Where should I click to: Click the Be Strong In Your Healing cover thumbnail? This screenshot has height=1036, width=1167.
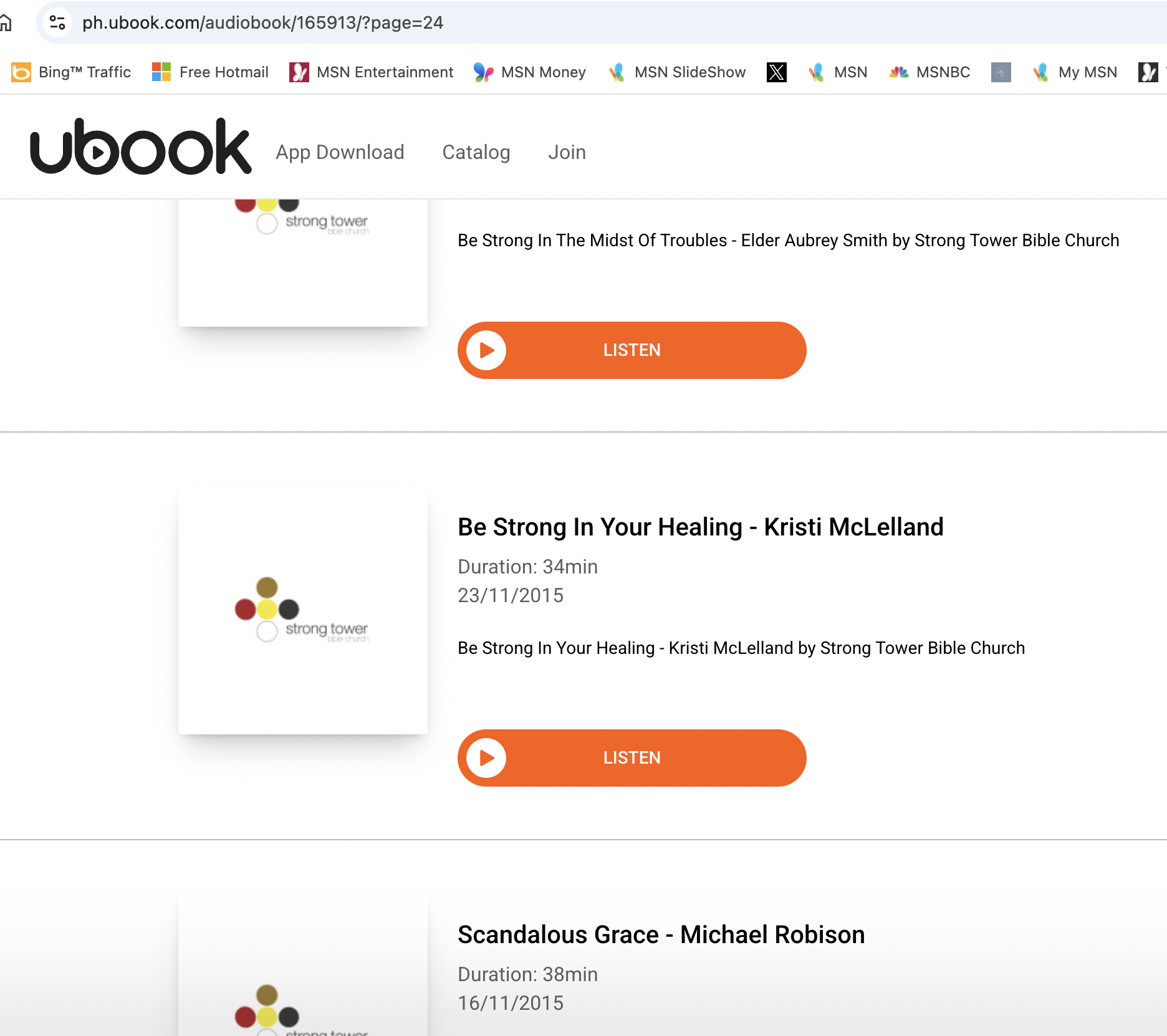coord(303,610)
